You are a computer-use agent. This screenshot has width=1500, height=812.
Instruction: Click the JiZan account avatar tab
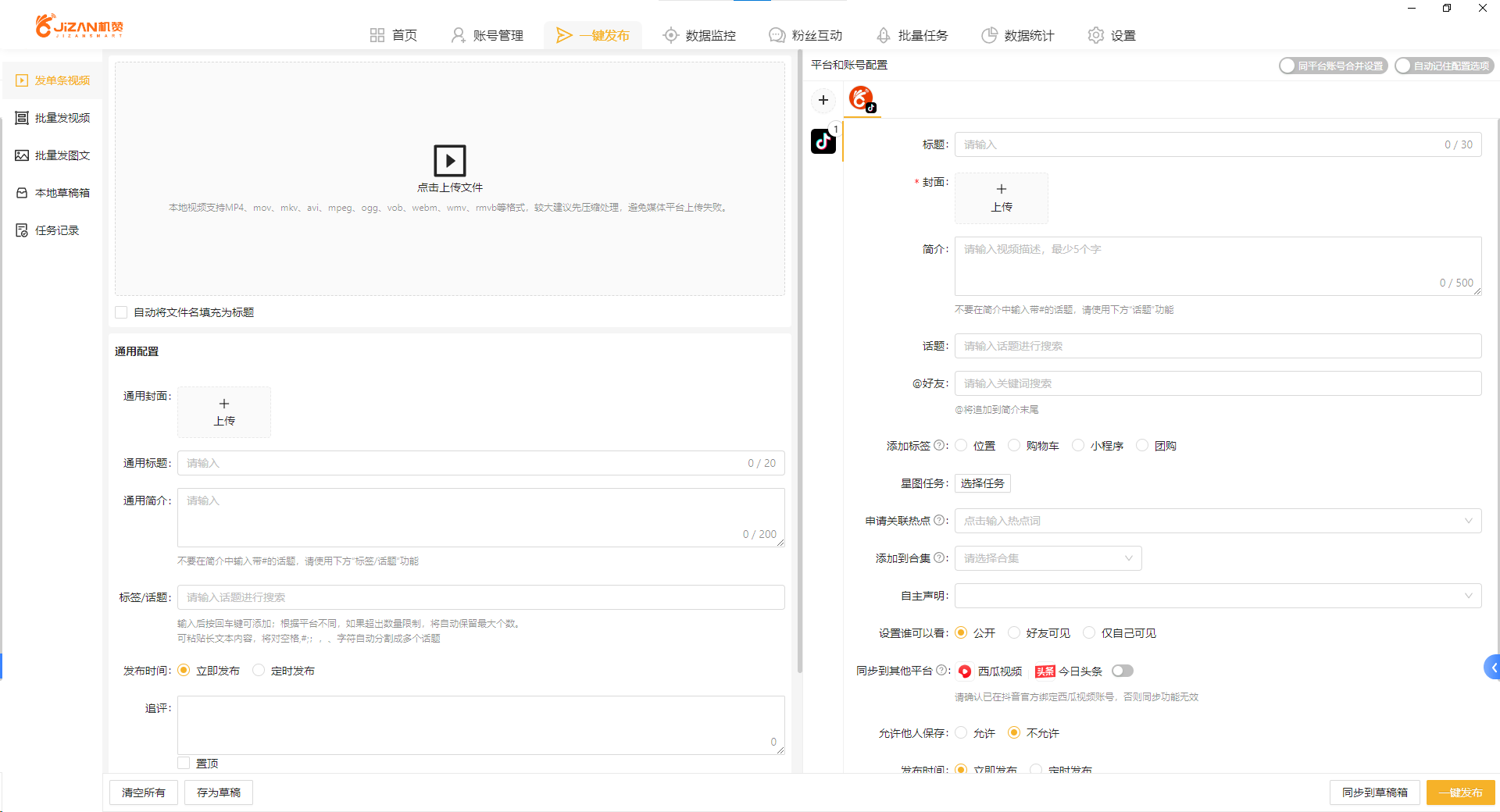tap(862, 99)
